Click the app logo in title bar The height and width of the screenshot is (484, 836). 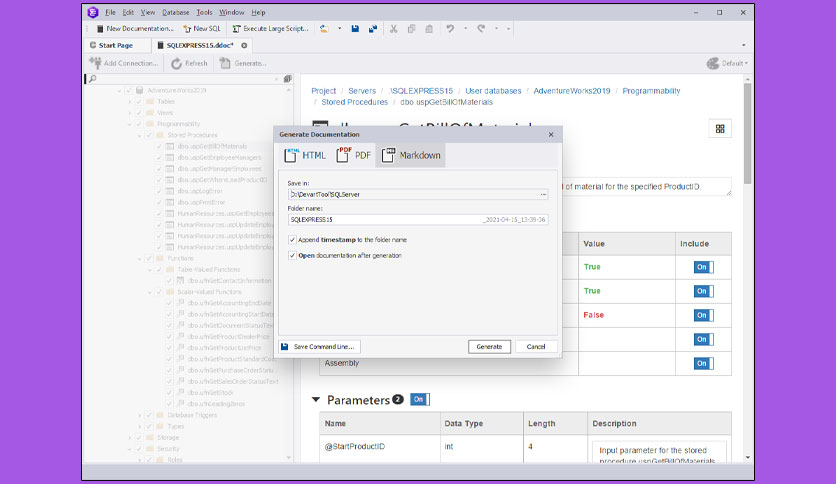click(x=93, y=12)
